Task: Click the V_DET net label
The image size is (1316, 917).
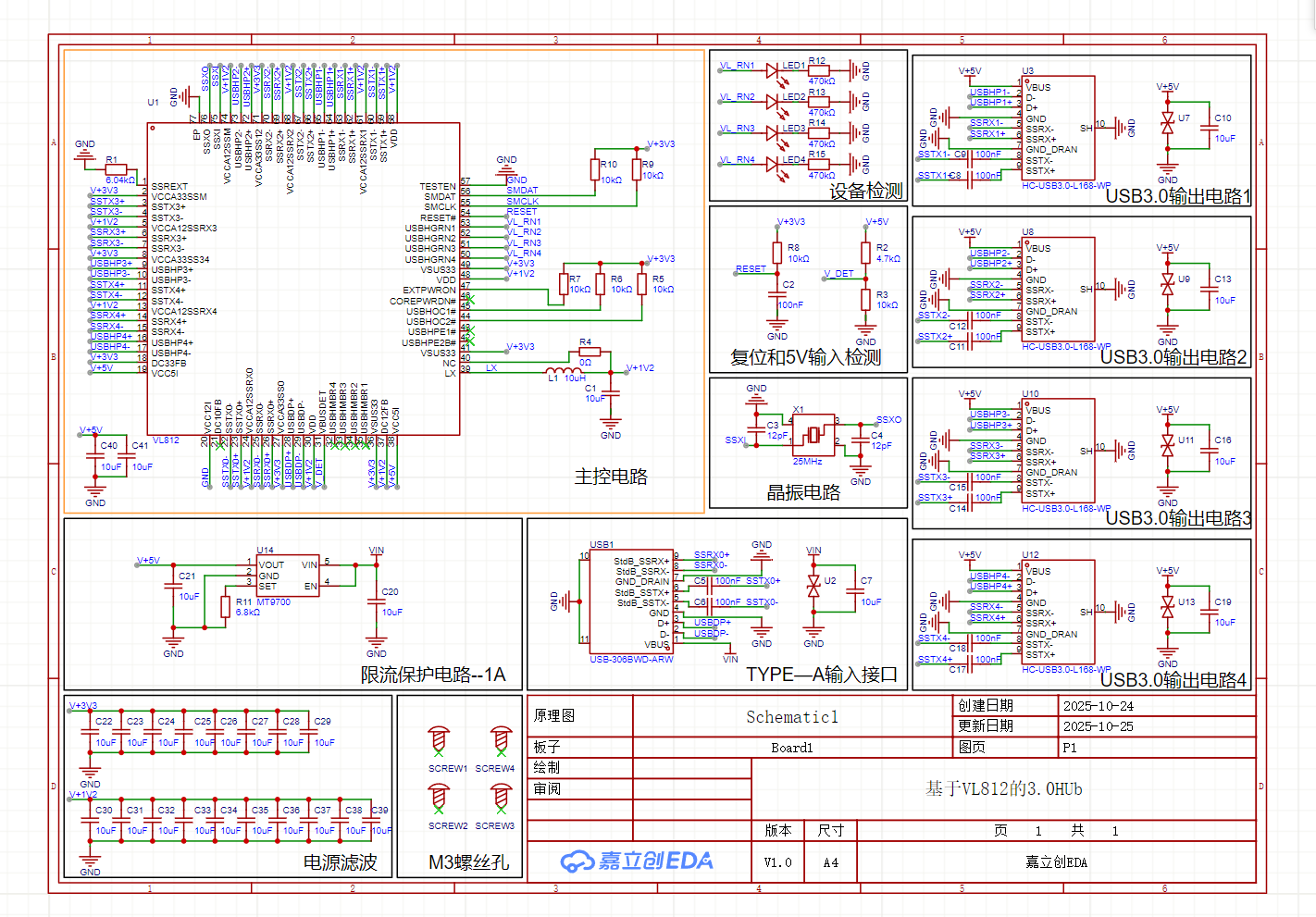Action: point(838,274)
